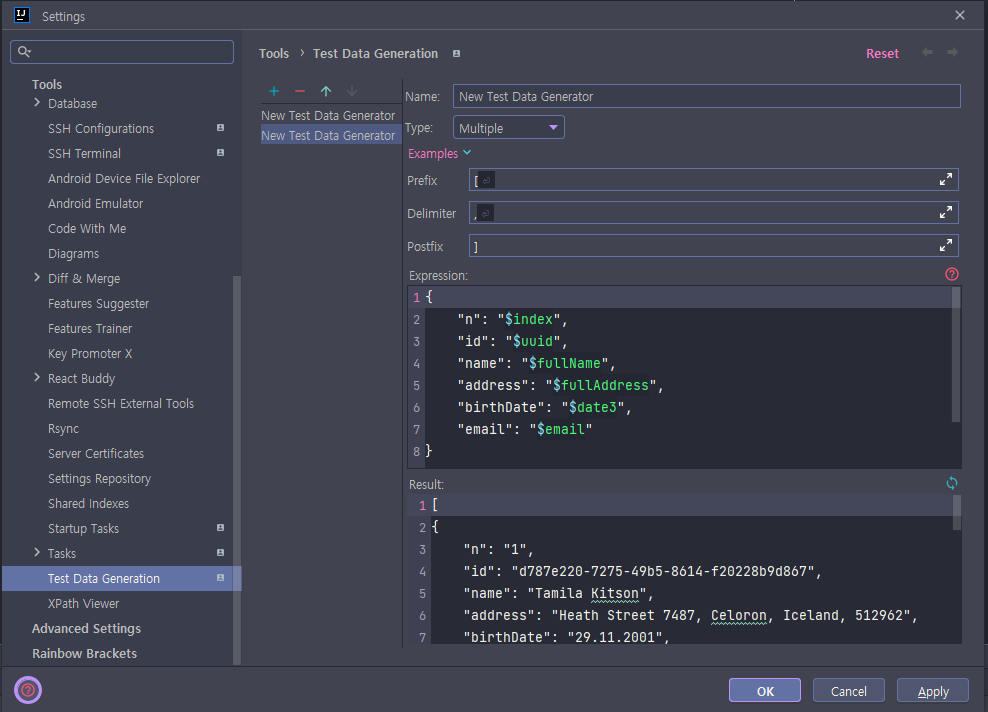
Task: Open XPath Viewer settings
Action: (83, 604)
